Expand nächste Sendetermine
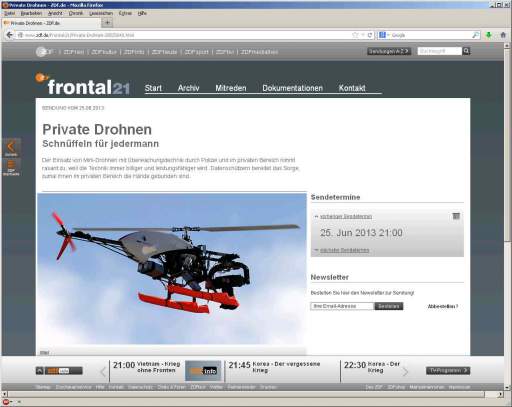Screen dimensions: 512x407 tap(344, 250)
